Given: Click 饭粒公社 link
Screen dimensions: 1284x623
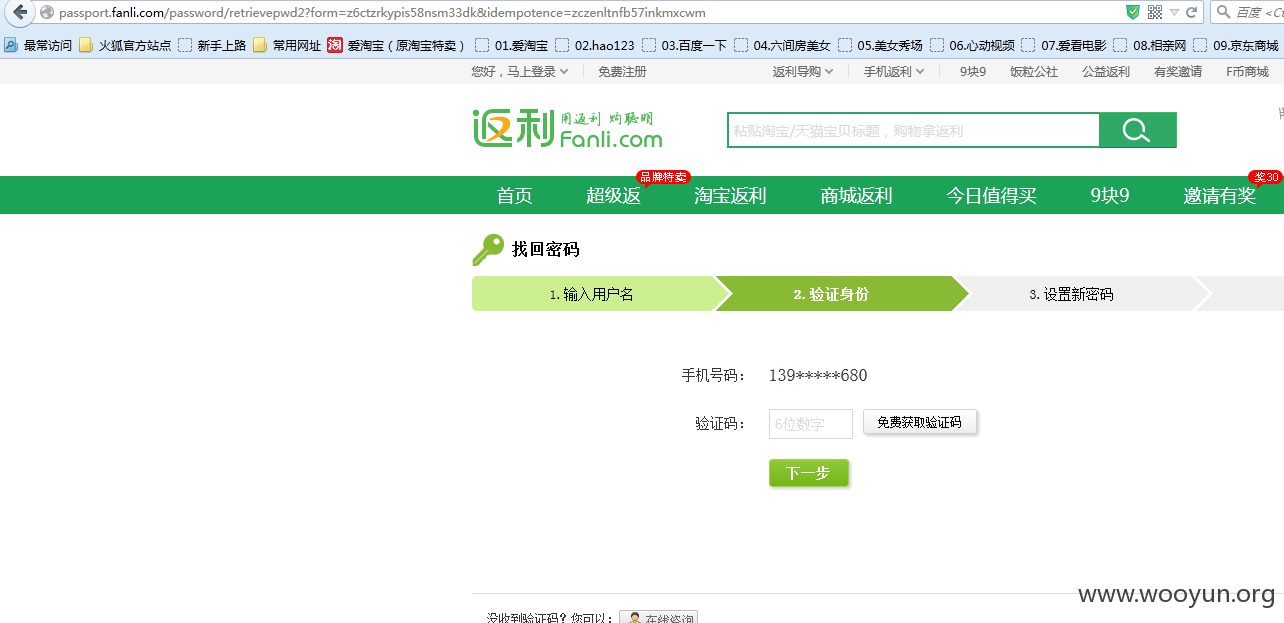Looking at the screenshot, I should pos(1034,72).
